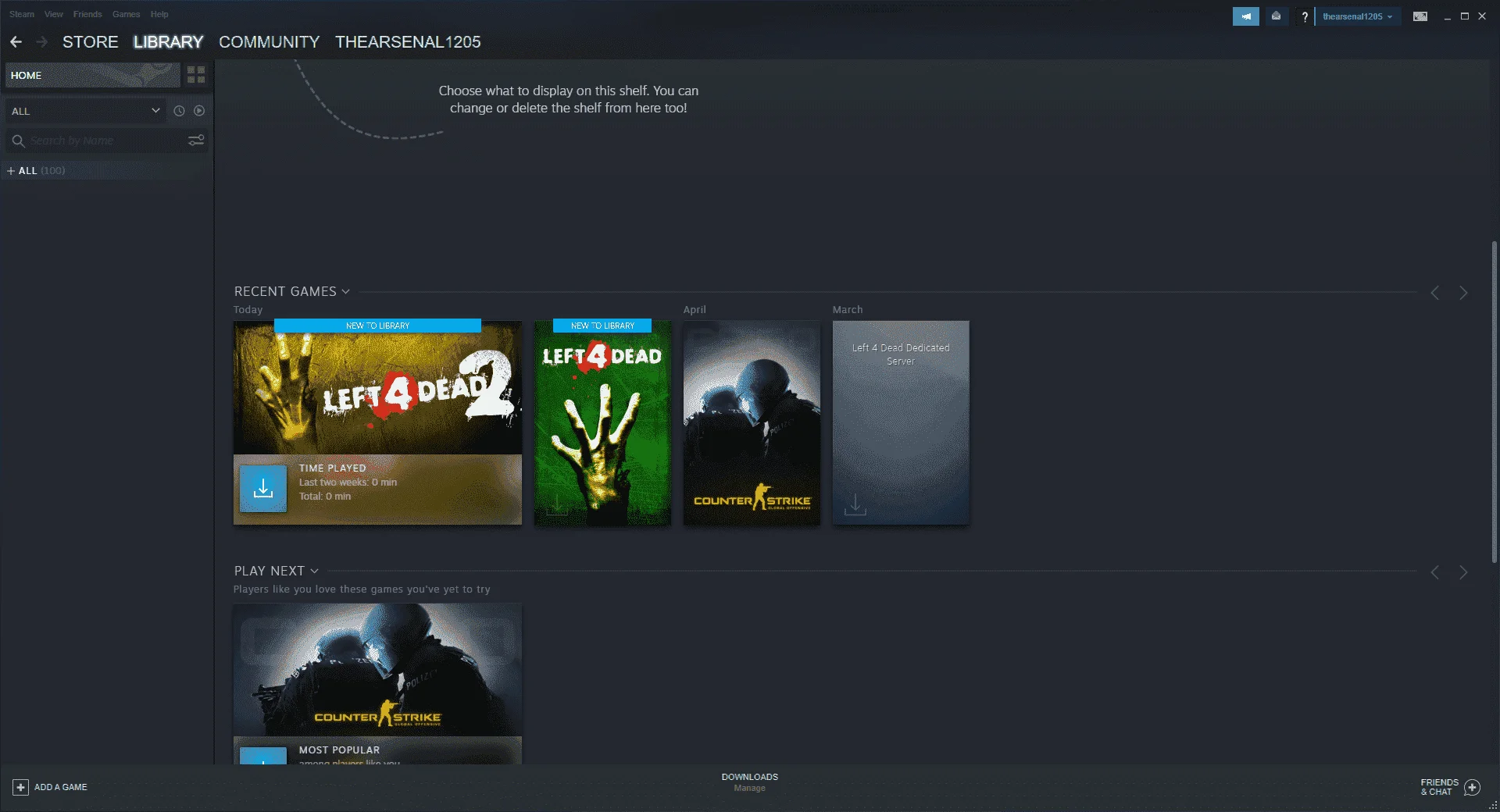Open the Games menu
Screen dimensions: 1500x812
tap(126, 14)
